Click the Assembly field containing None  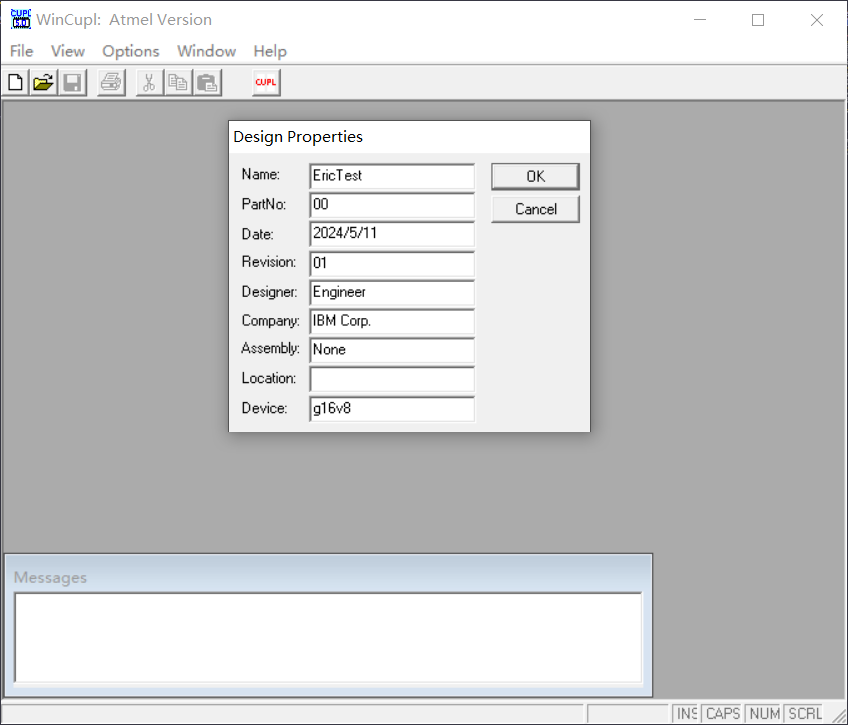pyautogui.click(x=392, y=350)
